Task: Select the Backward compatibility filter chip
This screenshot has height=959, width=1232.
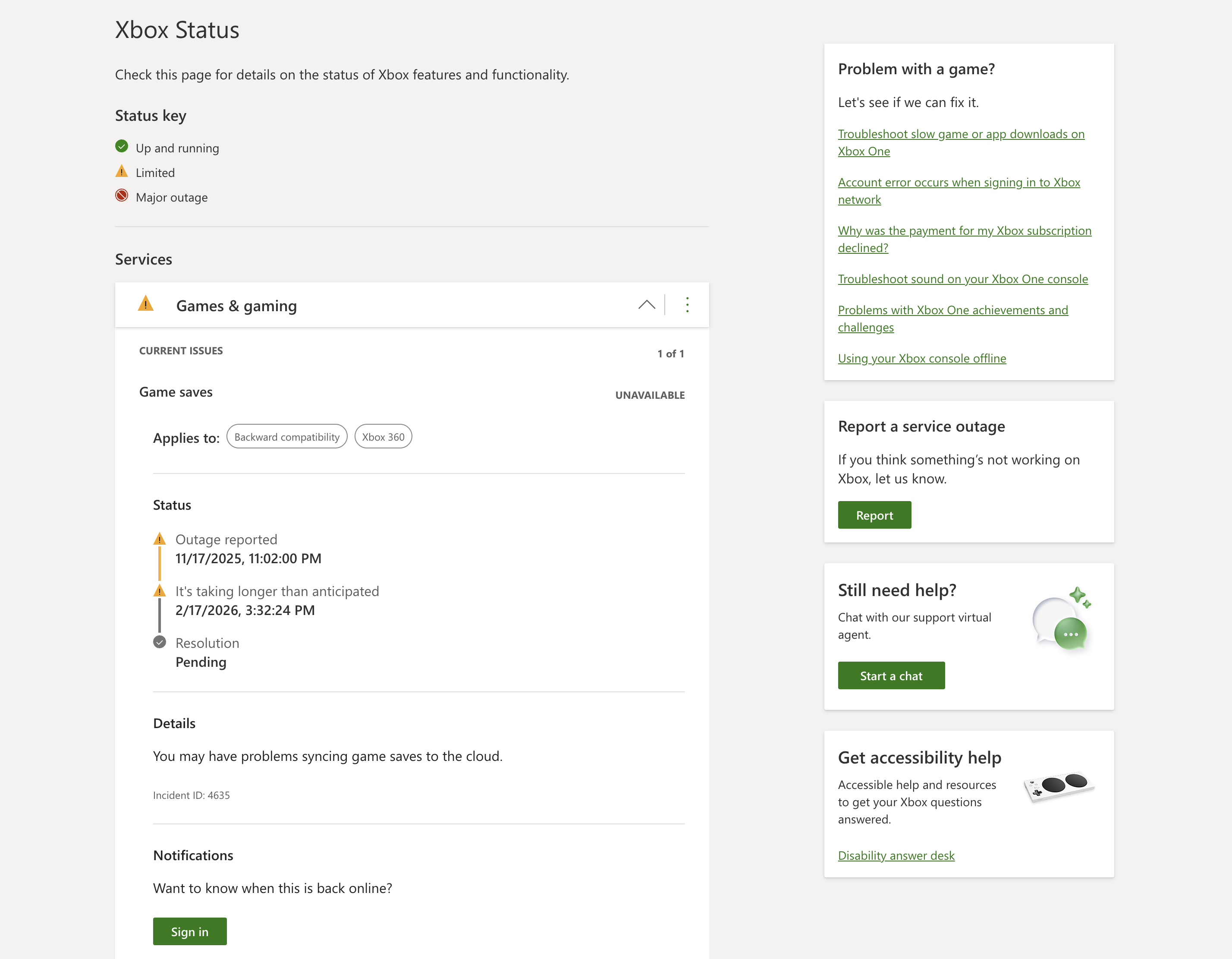Action: [x=286, y=436]
